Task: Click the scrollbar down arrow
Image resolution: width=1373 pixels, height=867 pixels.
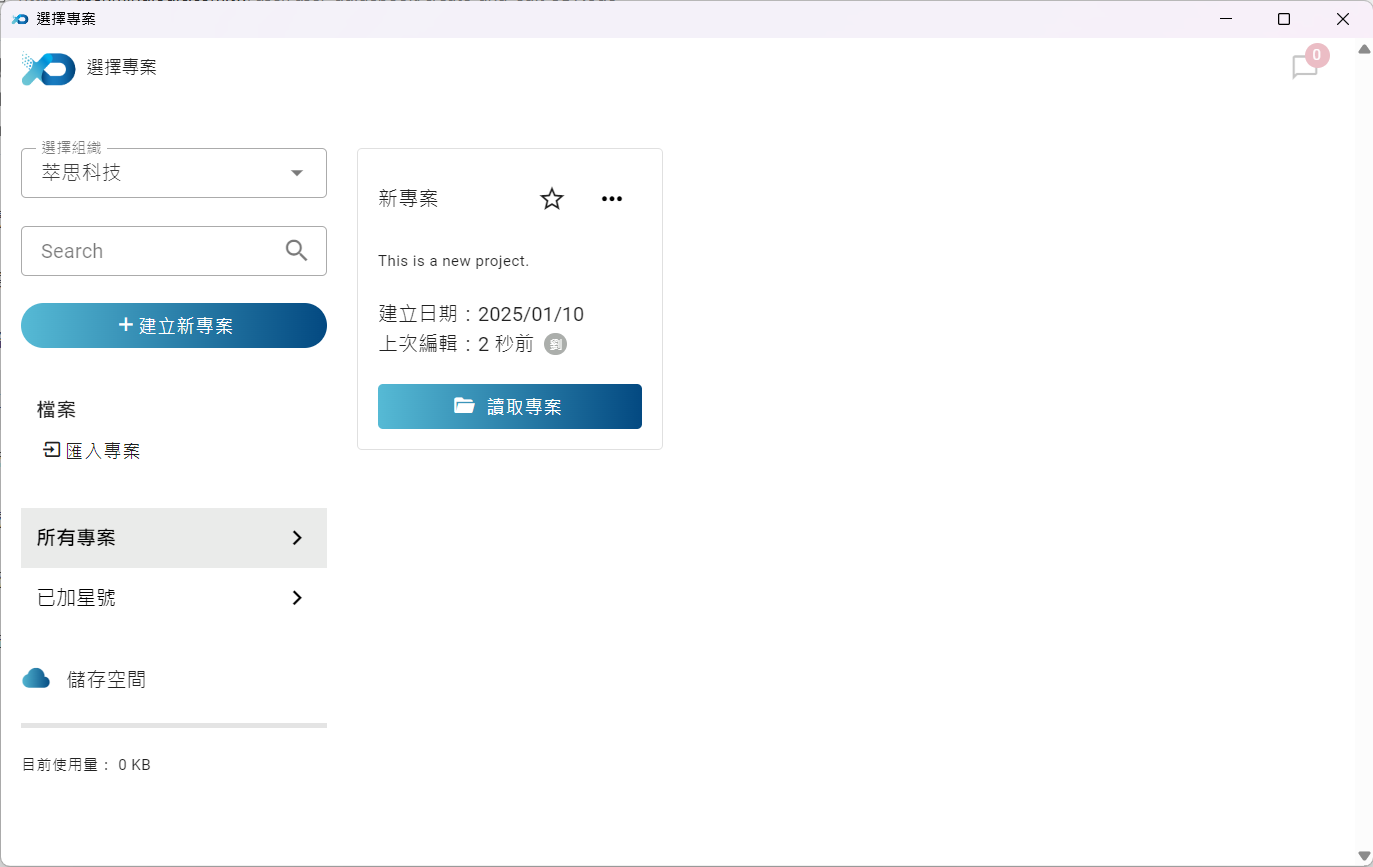Action: coord(1364,855)
